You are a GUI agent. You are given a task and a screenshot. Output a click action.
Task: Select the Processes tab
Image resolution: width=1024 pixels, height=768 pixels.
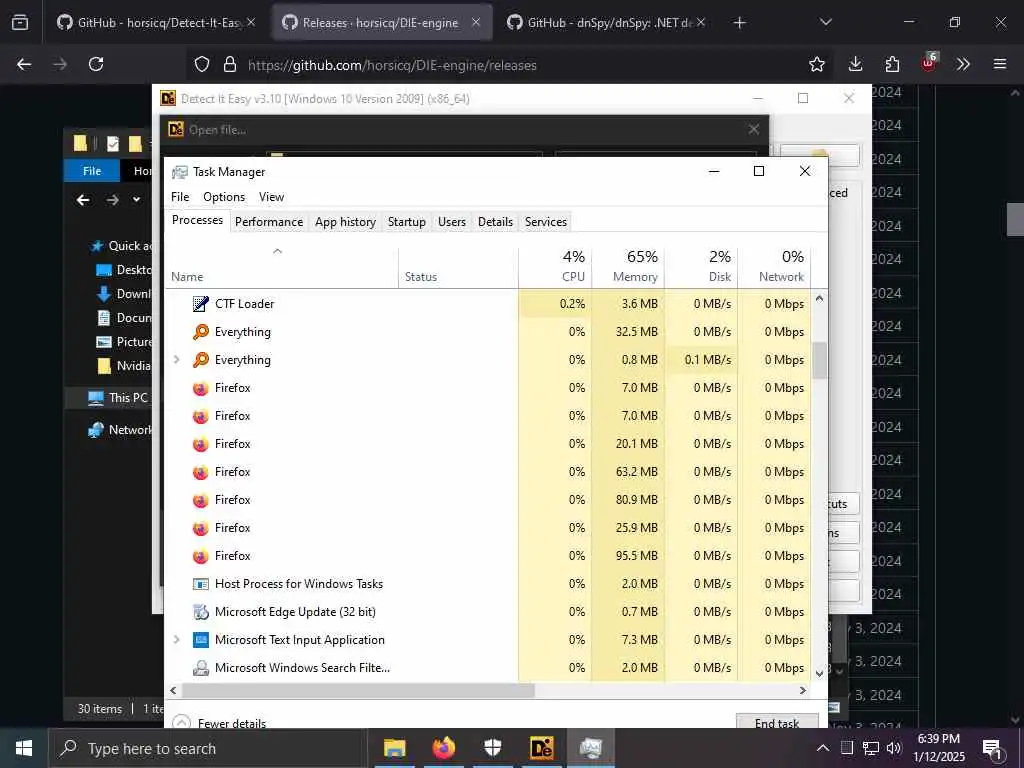click(197, 220)
